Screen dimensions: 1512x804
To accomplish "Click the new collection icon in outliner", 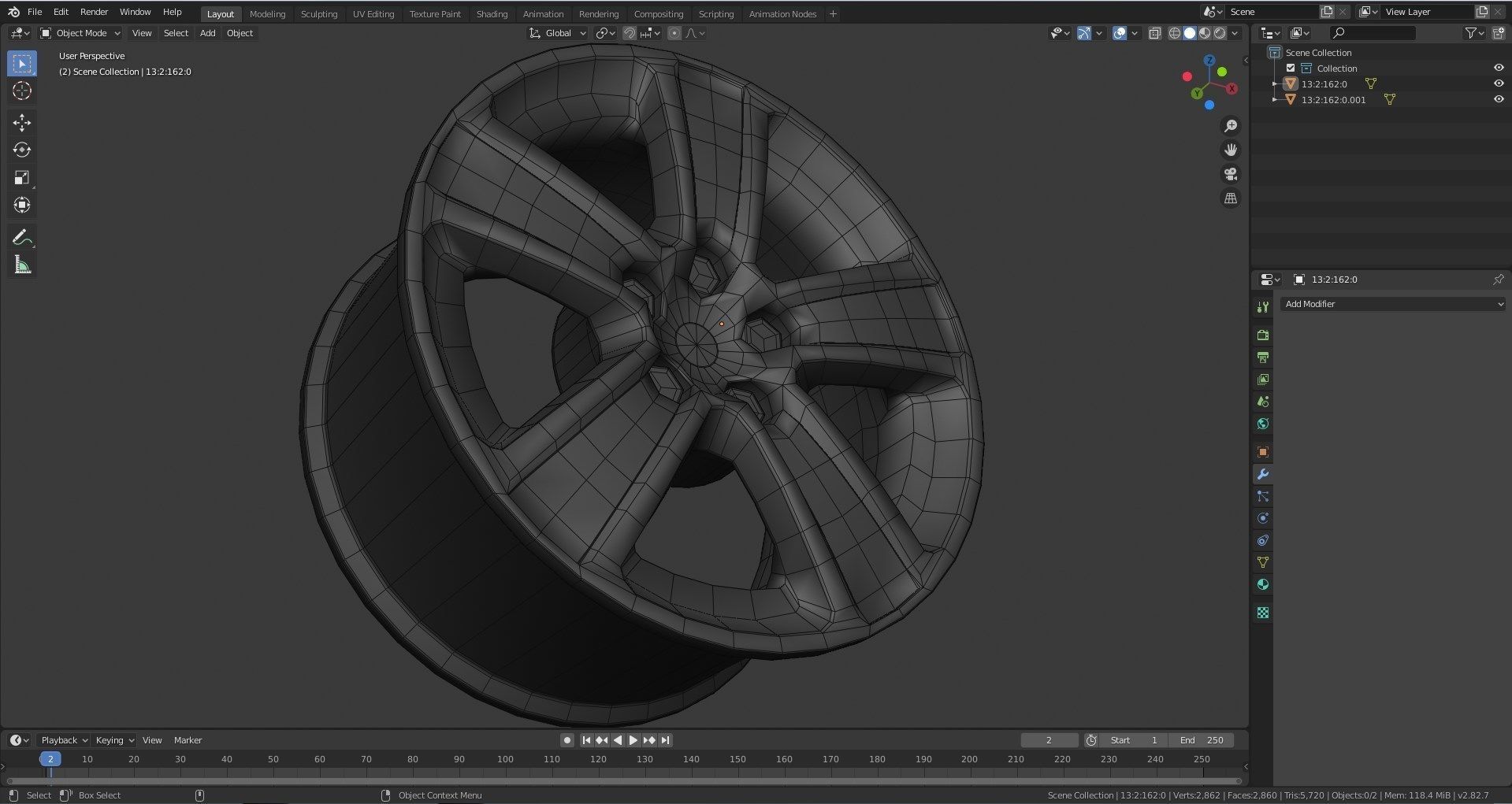I will [x=1499, y=33].
